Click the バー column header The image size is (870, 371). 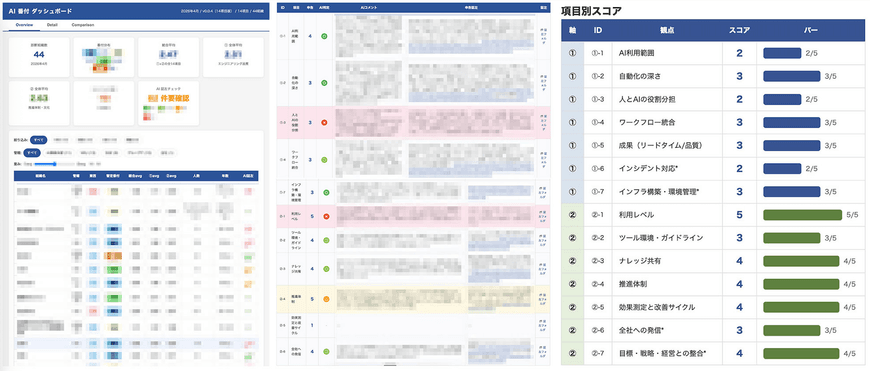(x=810, y=31)
